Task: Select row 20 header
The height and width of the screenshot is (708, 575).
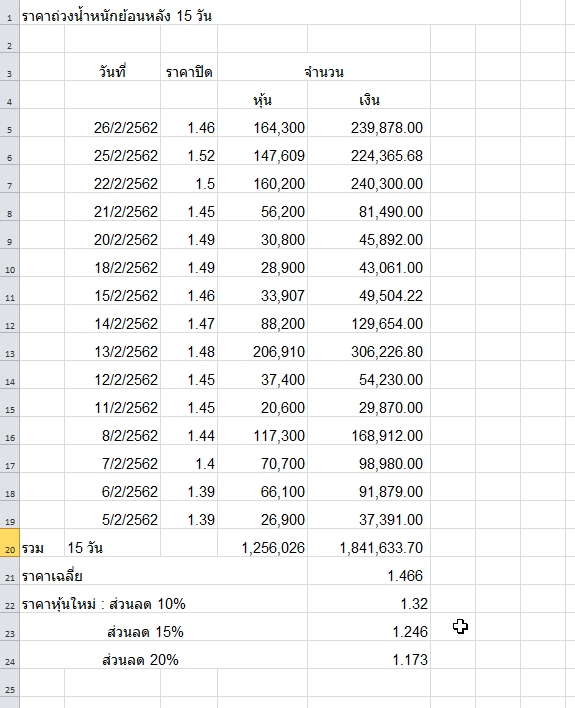Action: tap(9, 543)
